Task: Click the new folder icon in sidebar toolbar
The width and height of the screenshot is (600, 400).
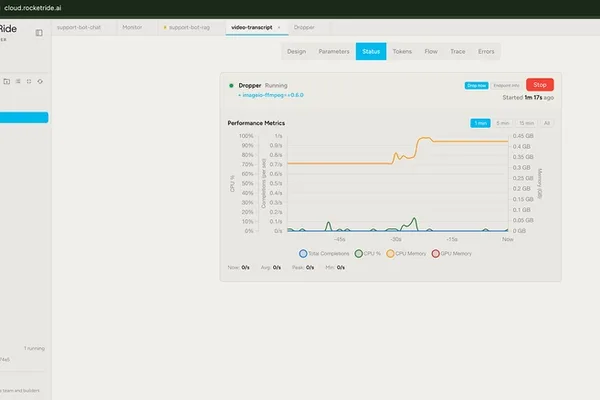Action: pyautogui.click(x=7, y=81)
